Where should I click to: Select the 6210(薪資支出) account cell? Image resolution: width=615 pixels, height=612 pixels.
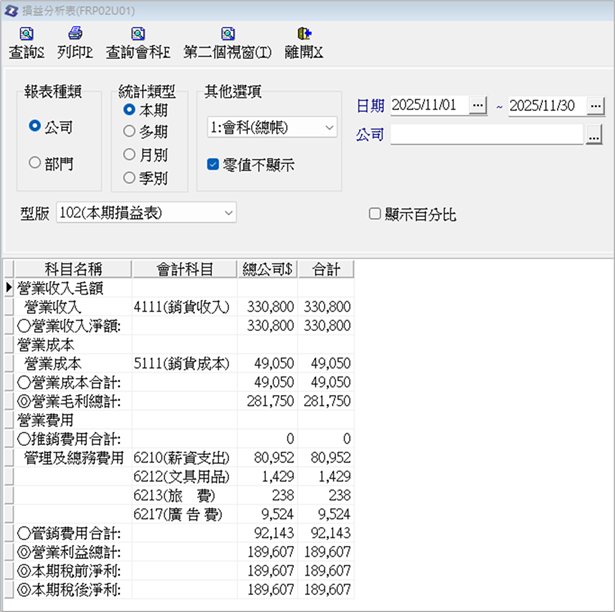(x=185, y=458)
